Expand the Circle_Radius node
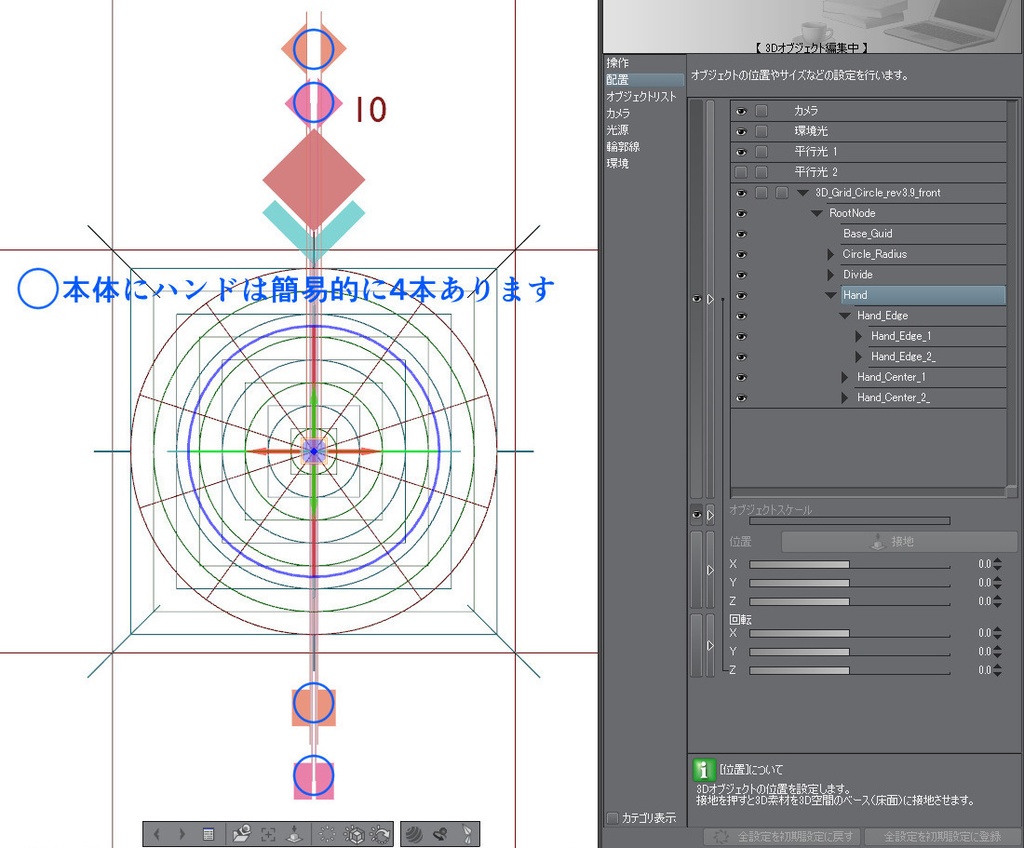The width and height of the screenshot is (1024, 848). [831, 254]
